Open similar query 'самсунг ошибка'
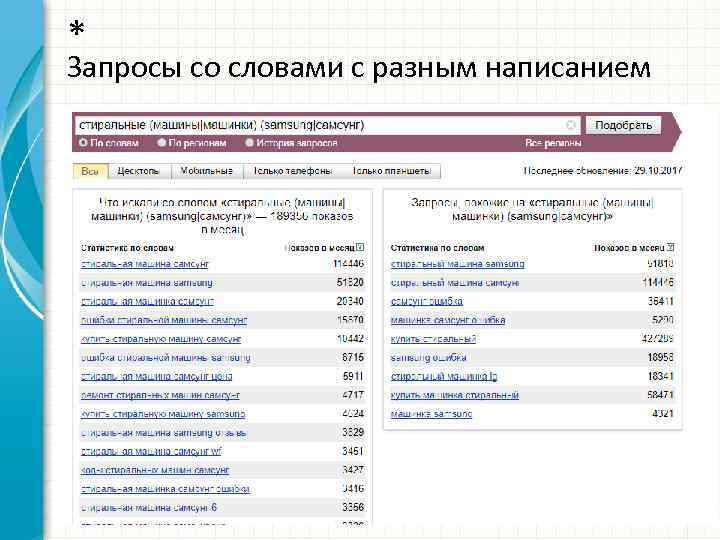Screen dimensions: 720x540 (427, 302)
